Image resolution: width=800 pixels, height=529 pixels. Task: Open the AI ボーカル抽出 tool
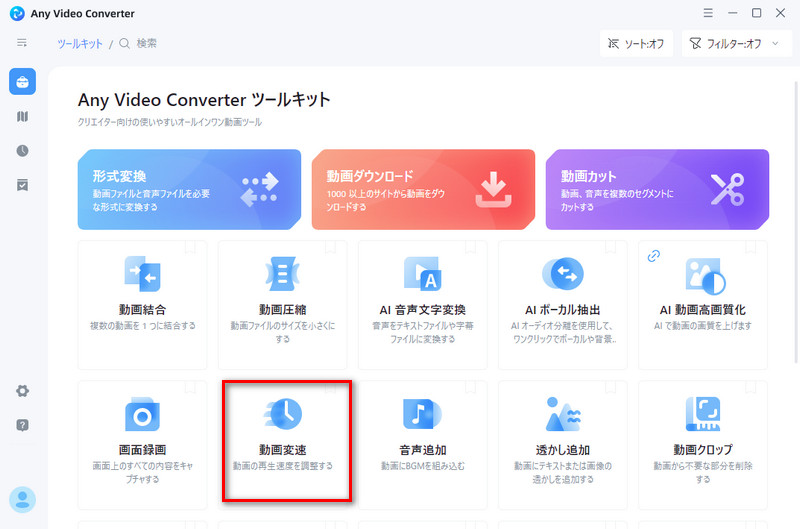pyautogui.click(x=563, y=305)
